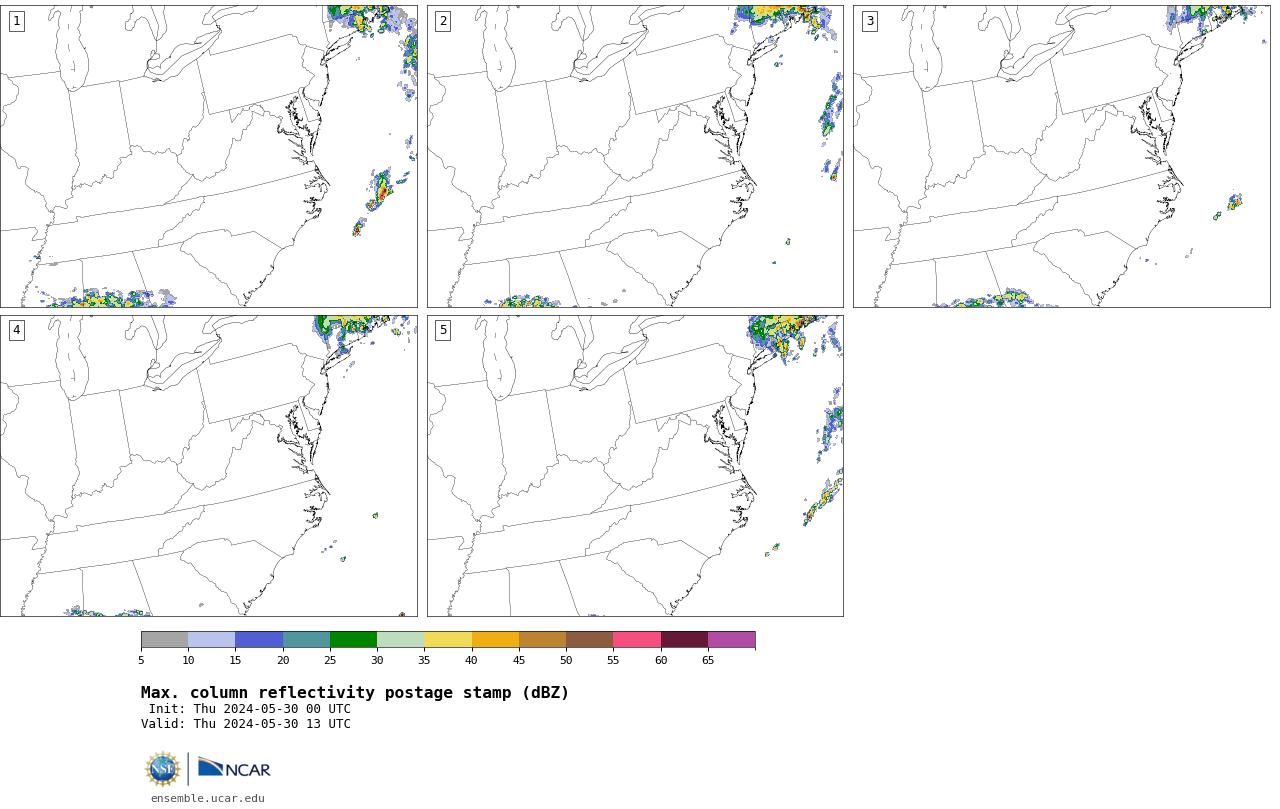
Task: Click the light lavender 10-15 dBZ swatch
Action: point(212,640)
